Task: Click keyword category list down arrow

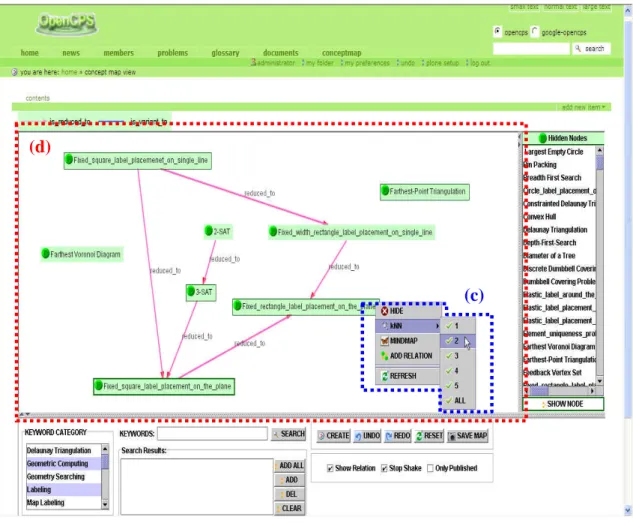Action: point(105,504)
